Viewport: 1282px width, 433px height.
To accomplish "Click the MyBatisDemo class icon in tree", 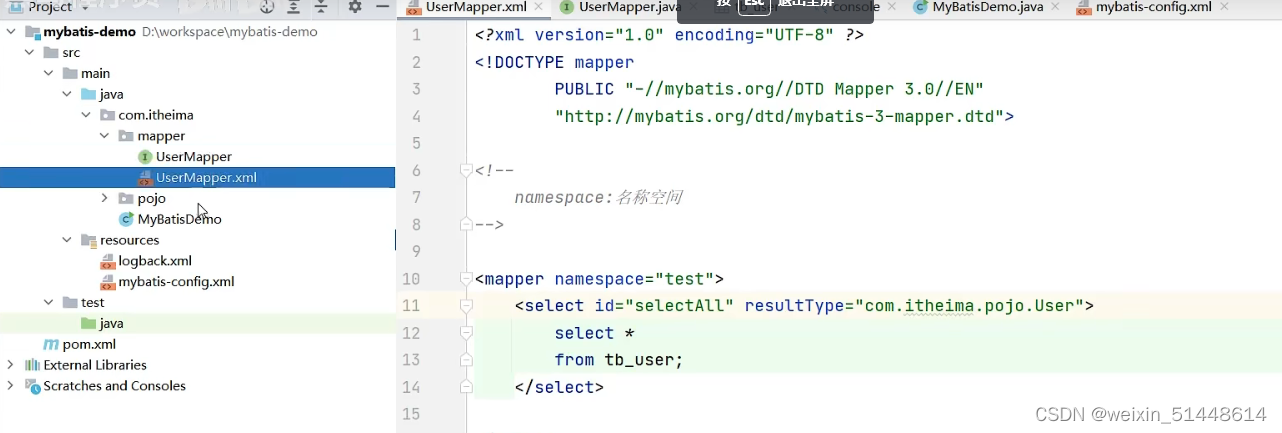I will point(126,219).
